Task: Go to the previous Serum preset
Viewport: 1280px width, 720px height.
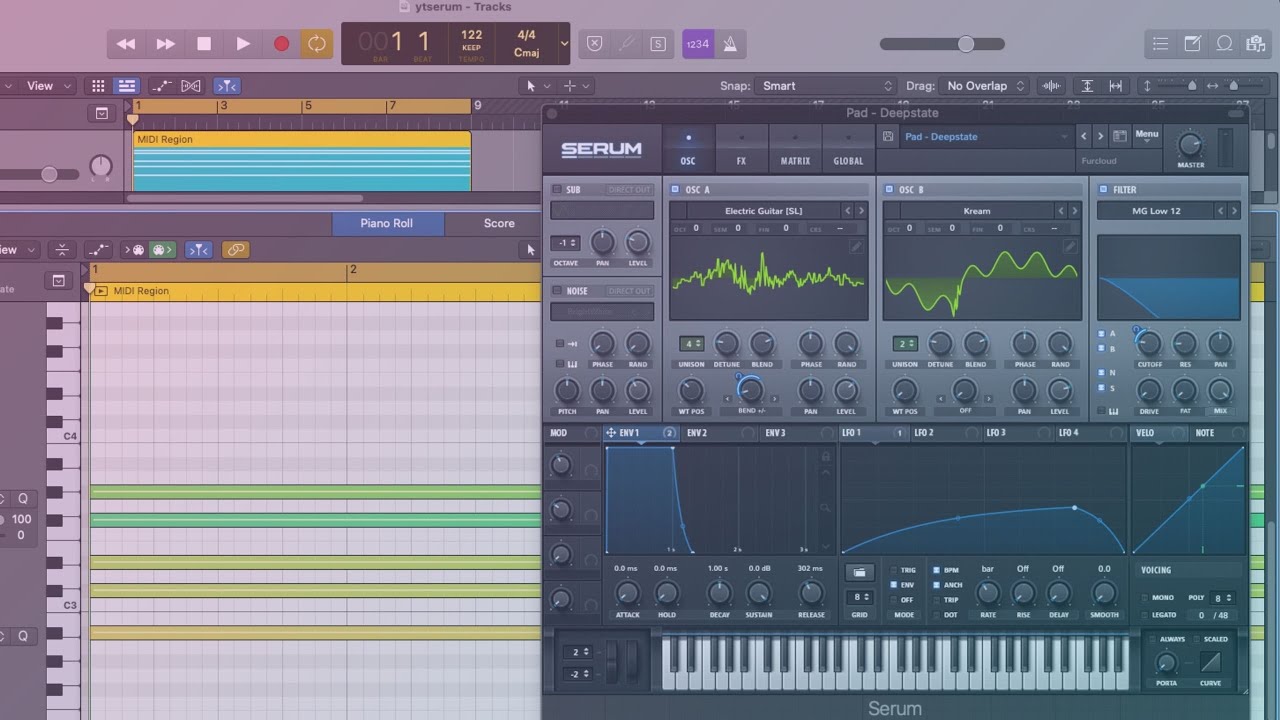Action: [x=1083, y=136]
